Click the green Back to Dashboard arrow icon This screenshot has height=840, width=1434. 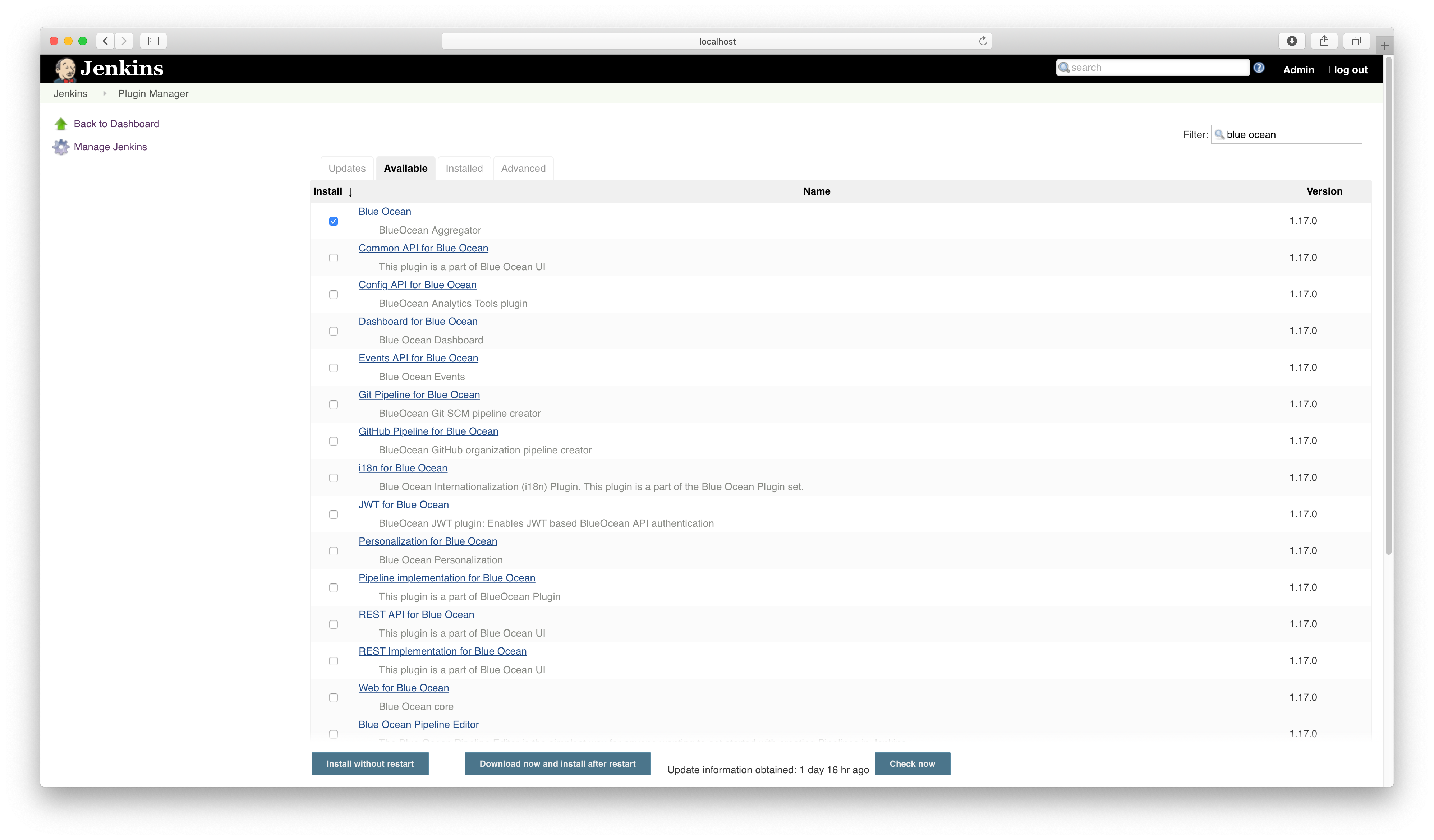(x=61, y=123)
